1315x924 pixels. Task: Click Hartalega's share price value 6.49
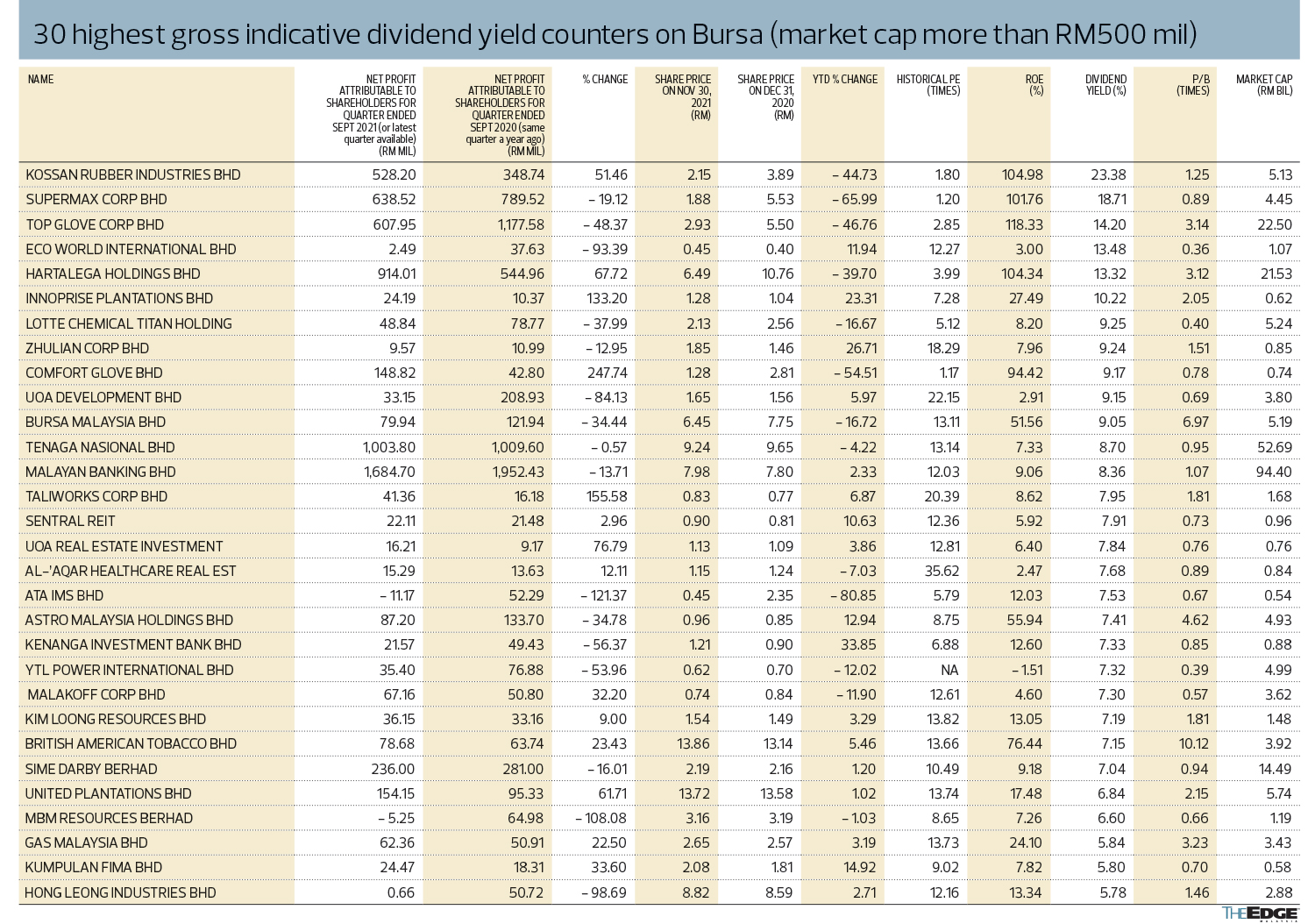pos(697,274)
